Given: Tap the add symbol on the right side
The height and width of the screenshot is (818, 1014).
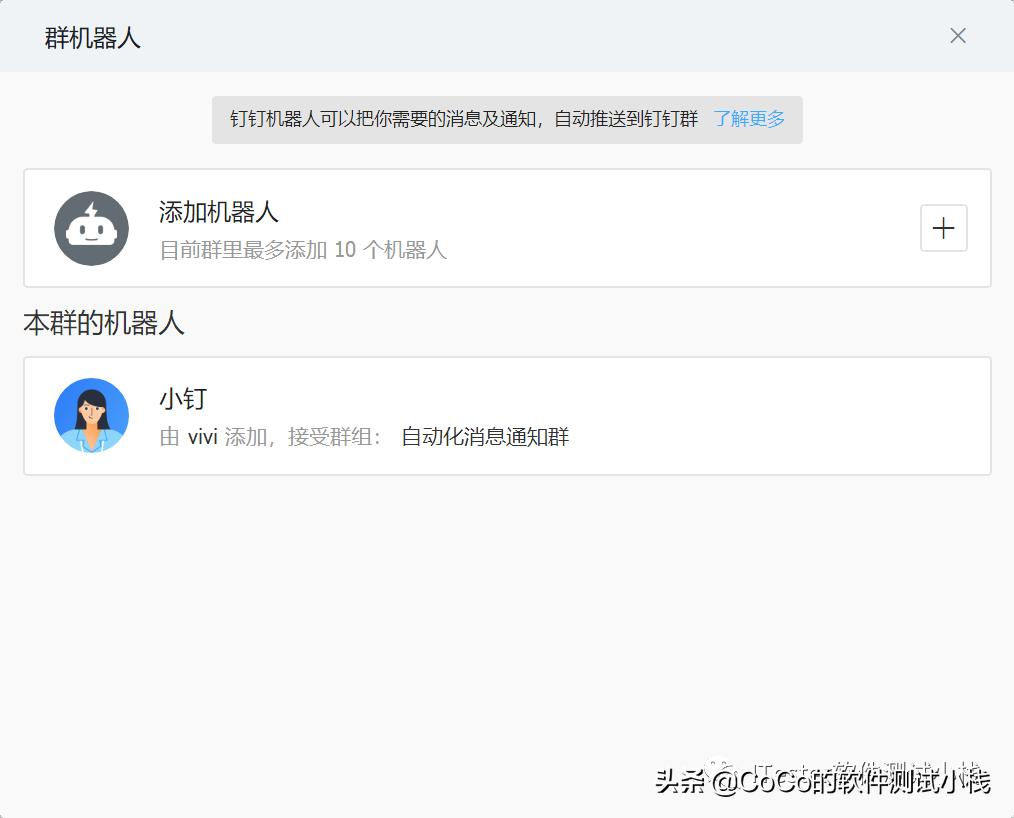Looking at the screenshot, I should (942, 228).
